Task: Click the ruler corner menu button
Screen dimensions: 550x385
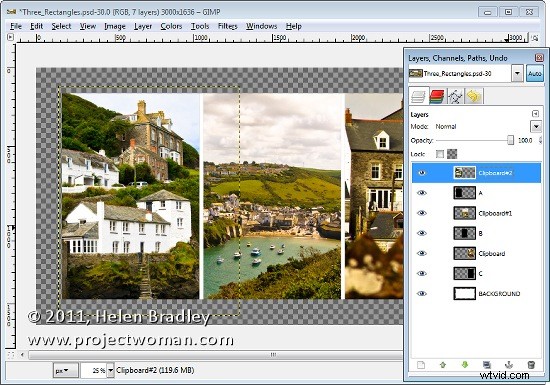Action: pyautogui.click(x=11, y=37)
